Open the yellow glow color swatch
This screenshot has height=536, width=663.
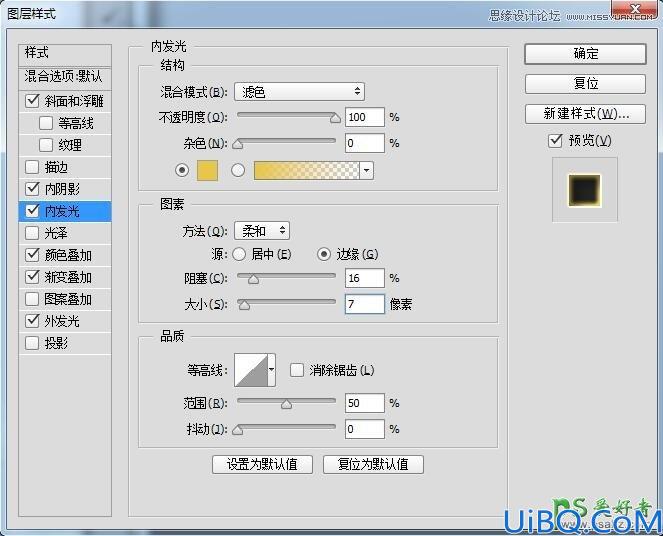208,170
